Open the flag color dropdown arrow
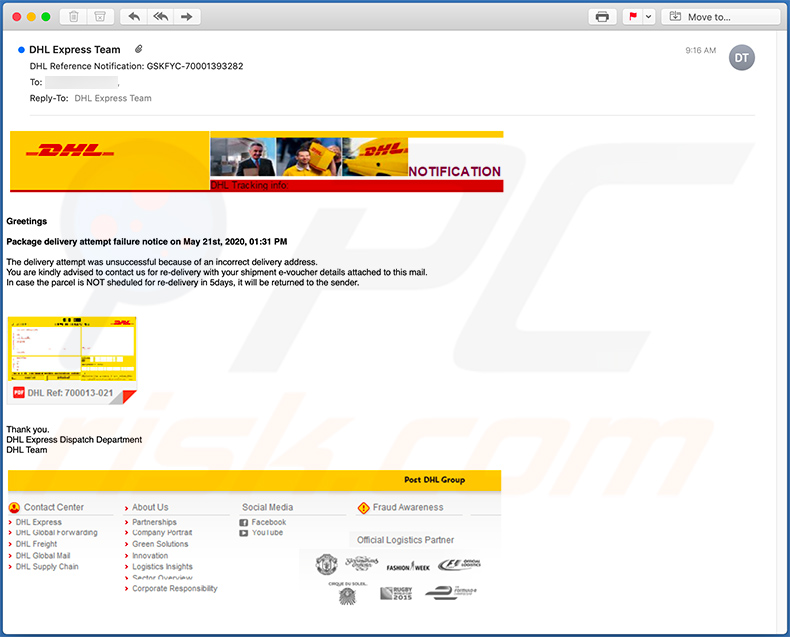790x637 pixels. point(648,17)
